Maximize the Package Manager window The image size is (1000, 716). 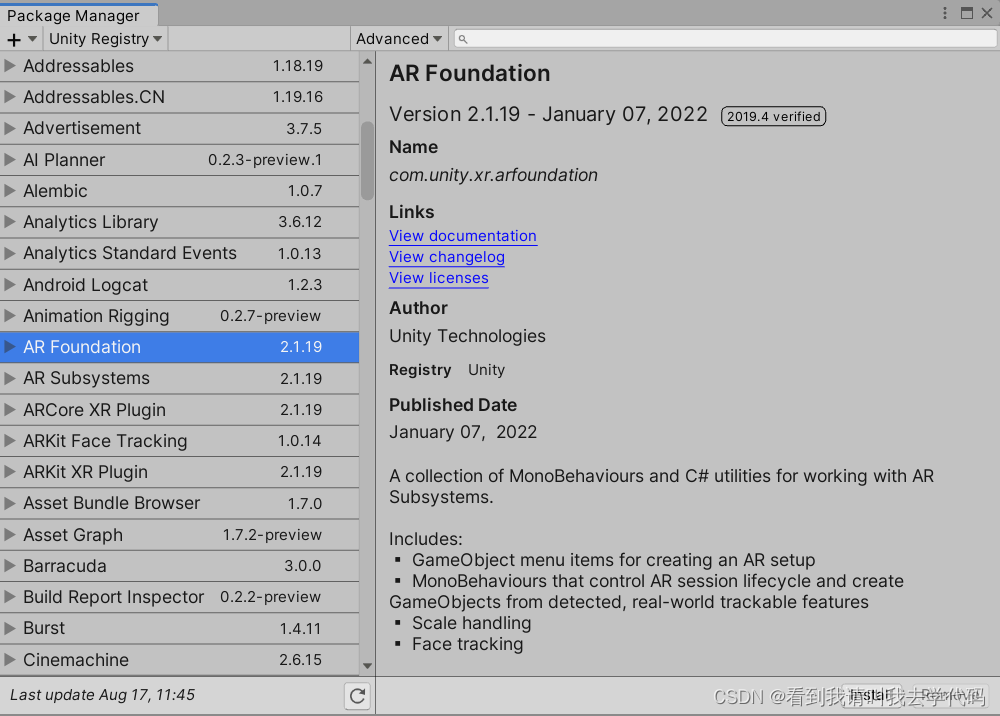point(967,13)
